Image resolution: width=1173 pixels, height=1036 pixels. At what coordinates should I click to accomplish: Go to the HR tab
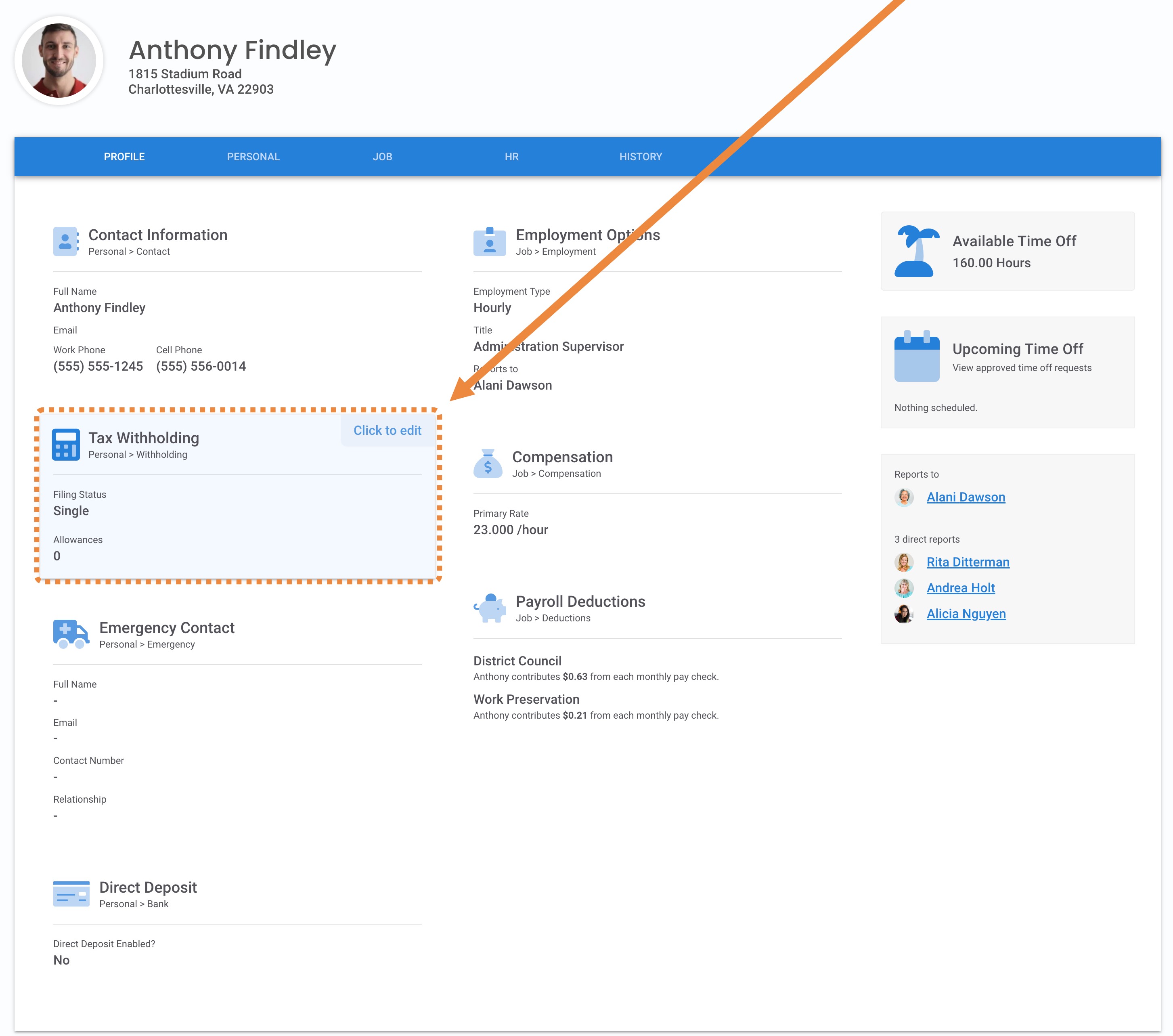tap(511, 157)
